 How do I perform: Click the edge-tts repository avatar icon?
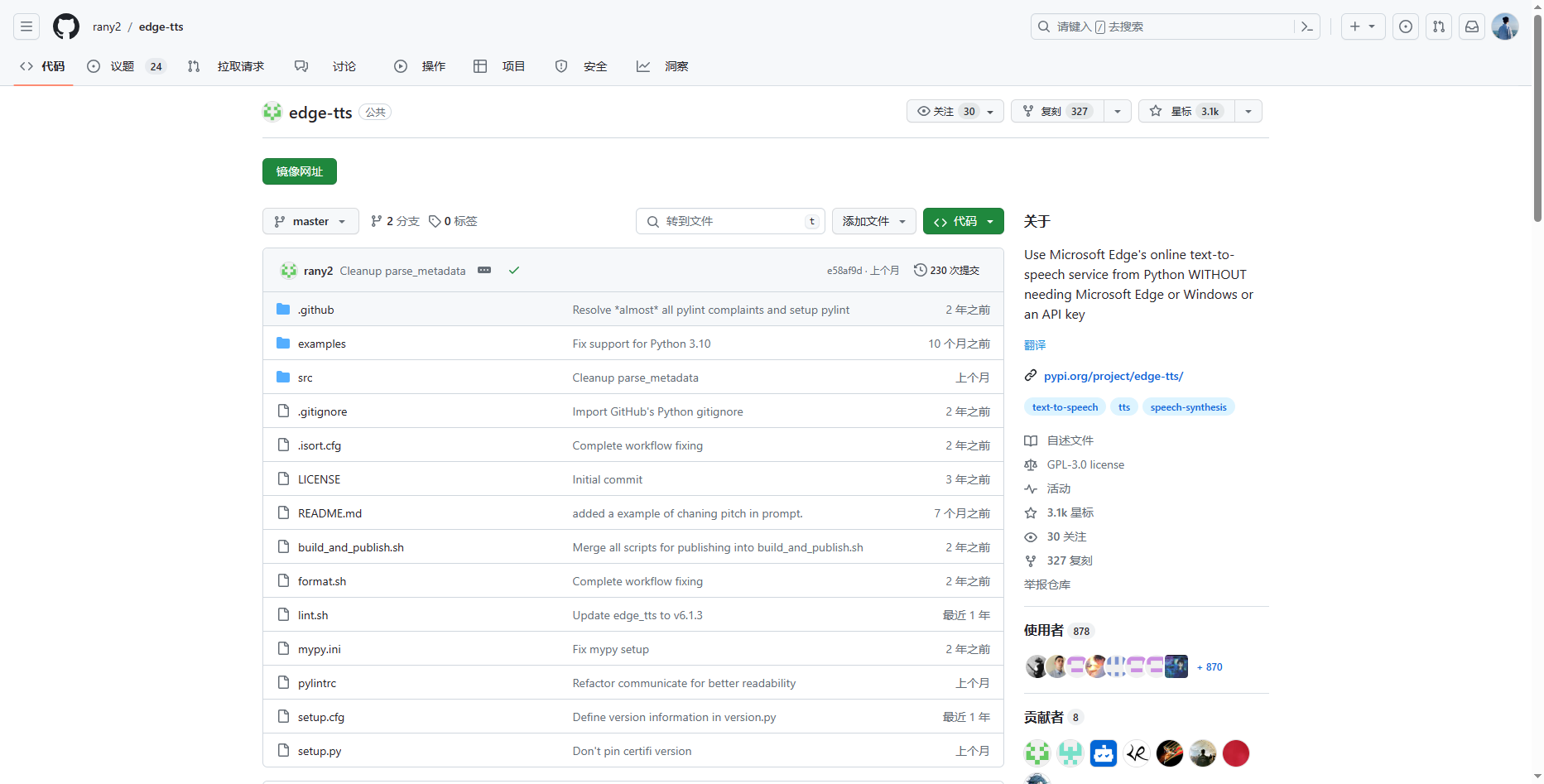(272, 112)
